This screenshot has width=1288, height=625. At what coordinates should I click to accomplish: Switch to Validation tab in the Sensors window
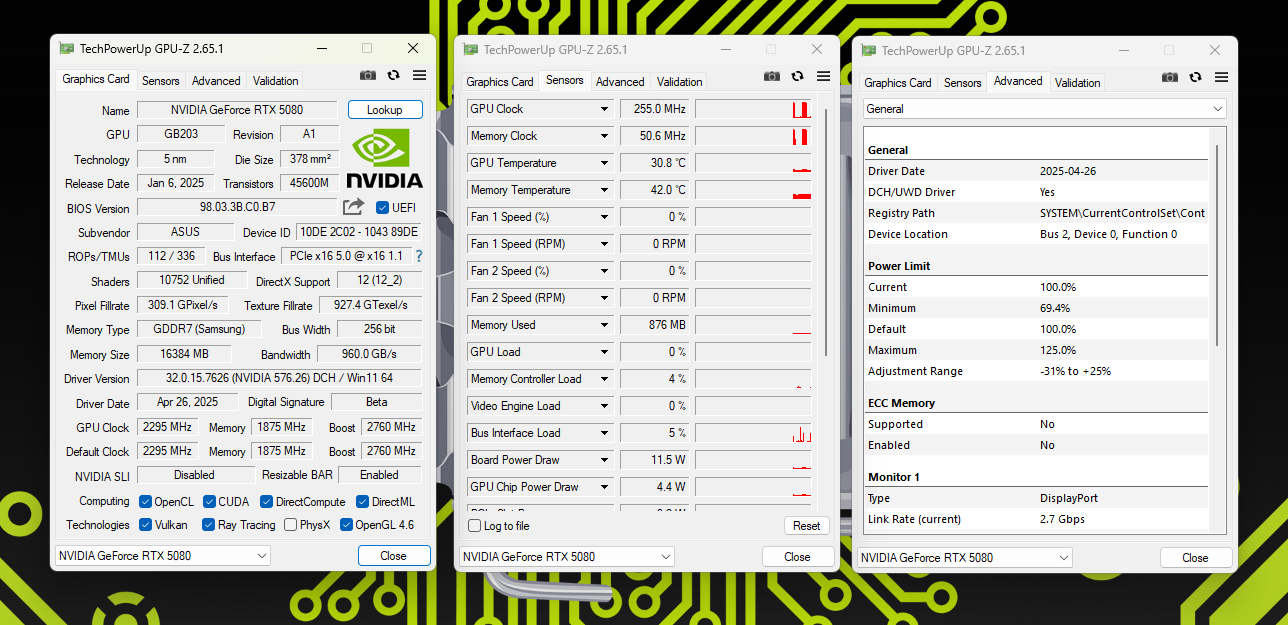(x=680, y=82)
